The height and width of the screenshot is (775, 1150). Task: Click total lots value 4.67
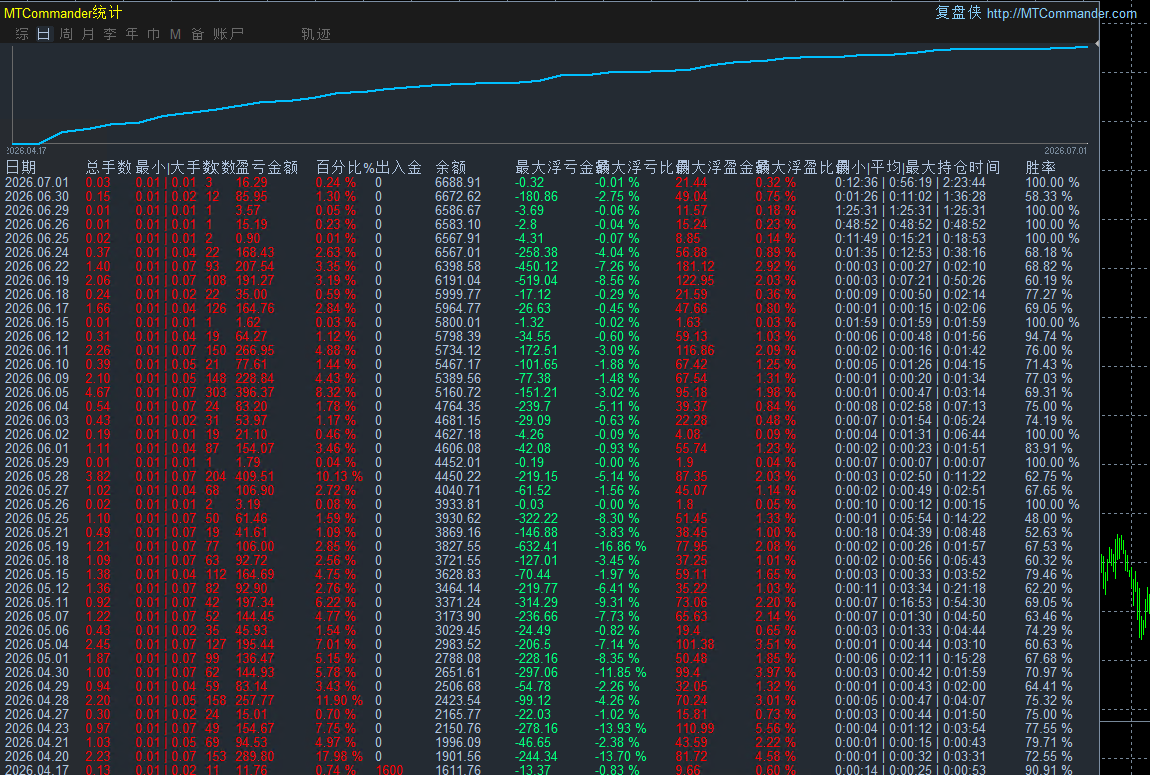point(98,392)
